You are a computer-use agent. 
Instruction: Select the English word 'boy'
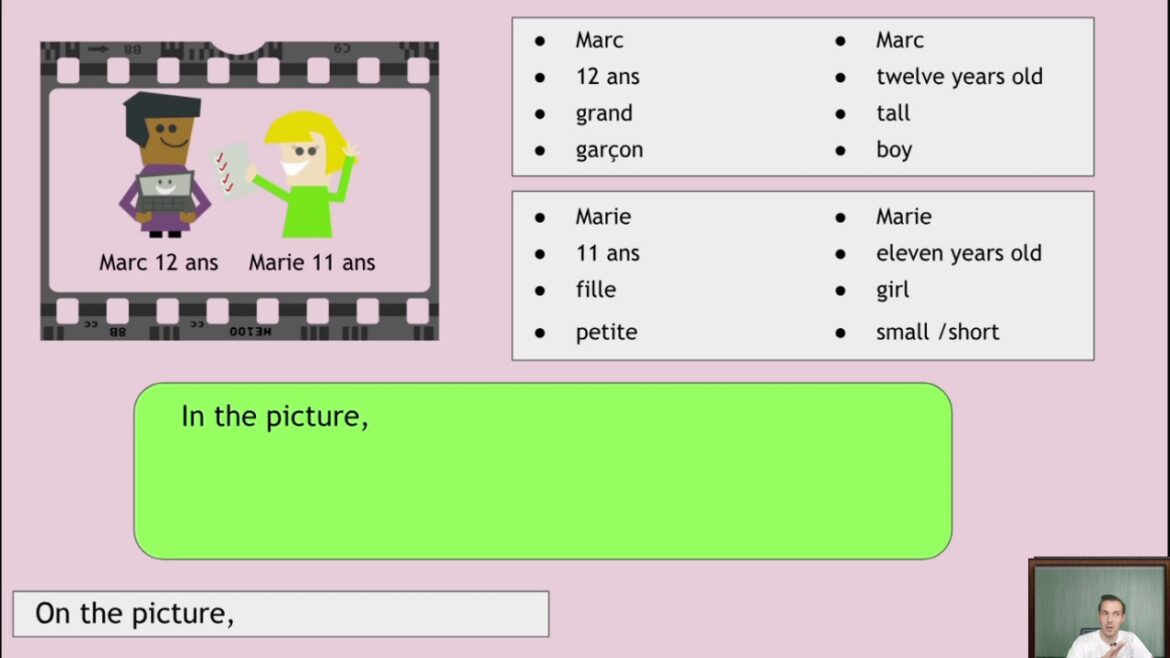point(894,150)
